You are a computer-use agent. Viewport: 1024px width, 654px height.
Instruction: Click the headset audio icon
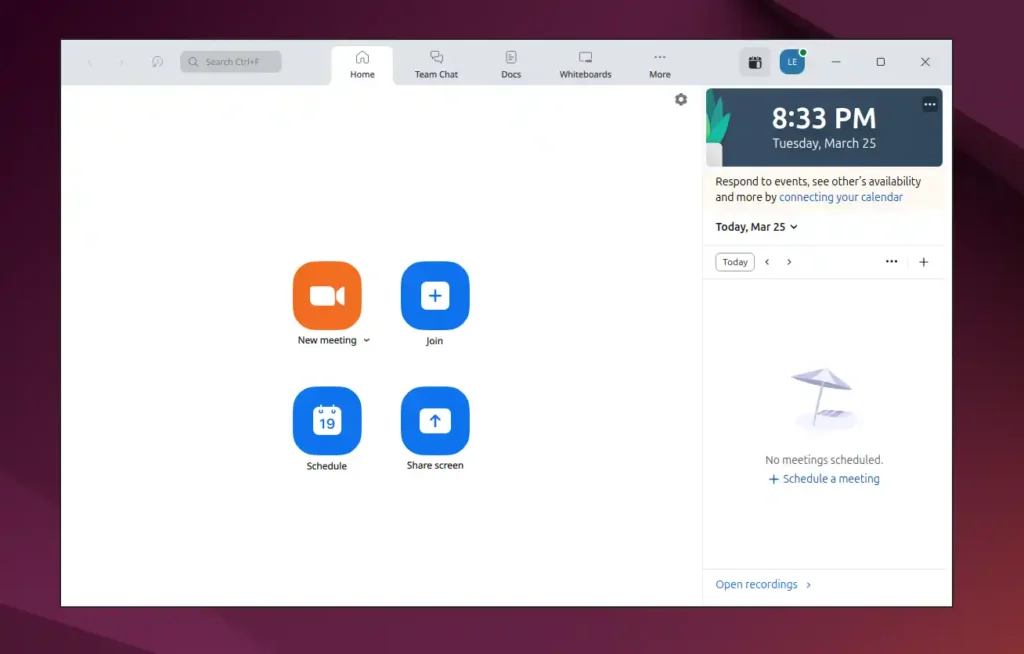[x=157, y=61]
